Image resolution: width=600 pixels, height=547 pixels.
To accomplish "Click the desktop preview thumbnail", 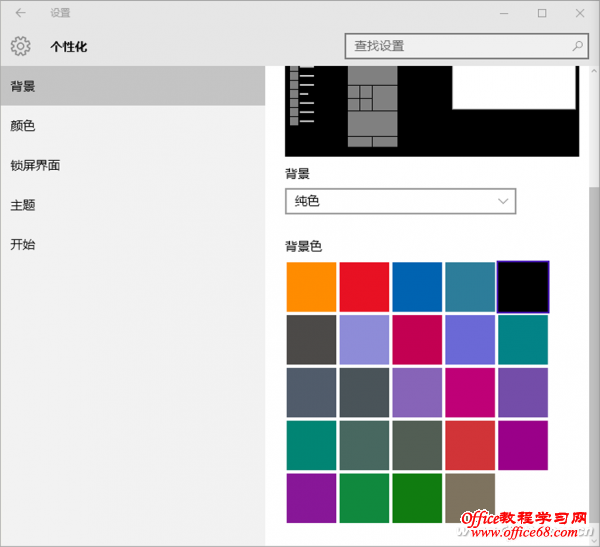I will 432,110.
